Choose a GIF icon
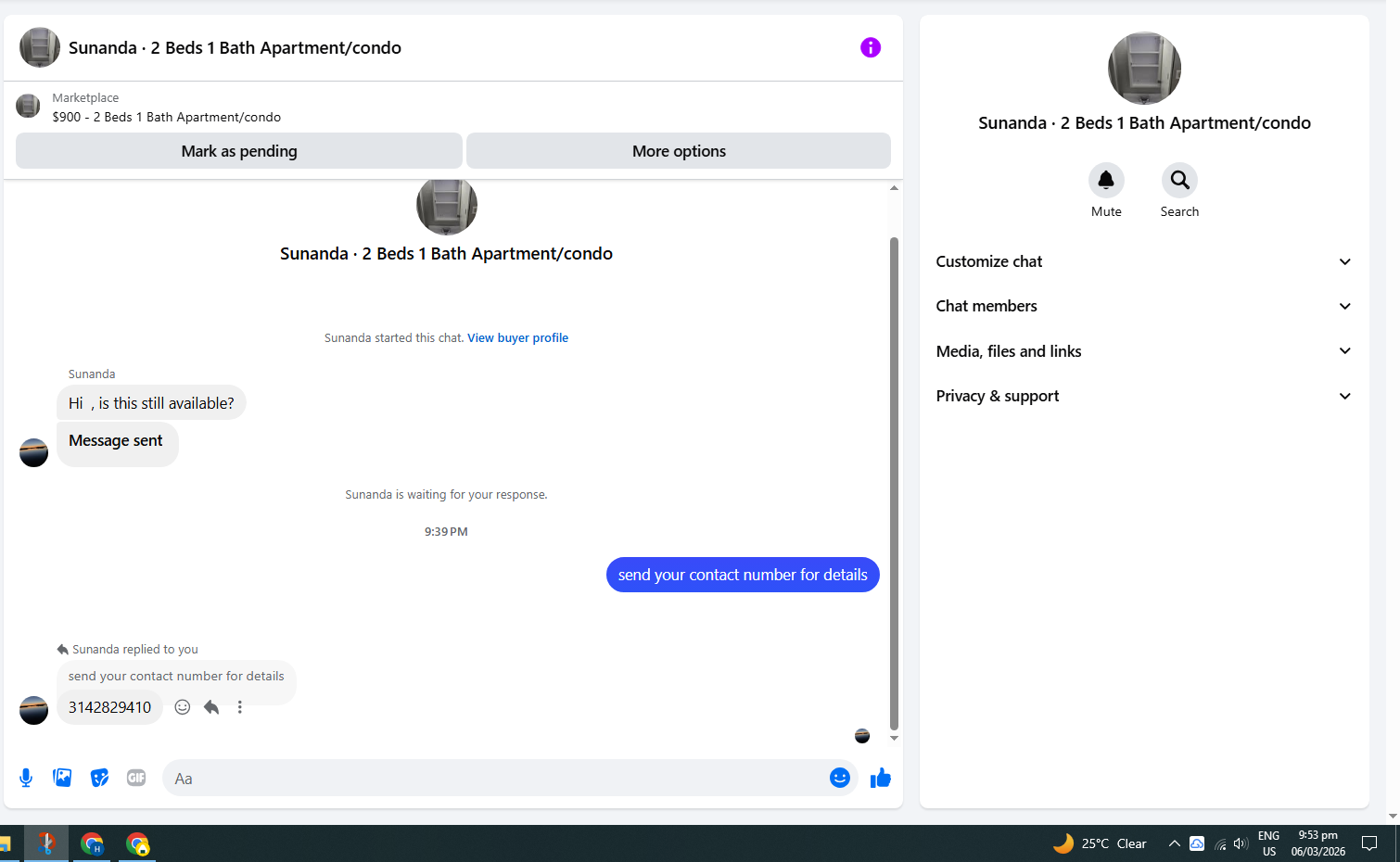Screen dimensions: 1400x862 pos(136,778)
